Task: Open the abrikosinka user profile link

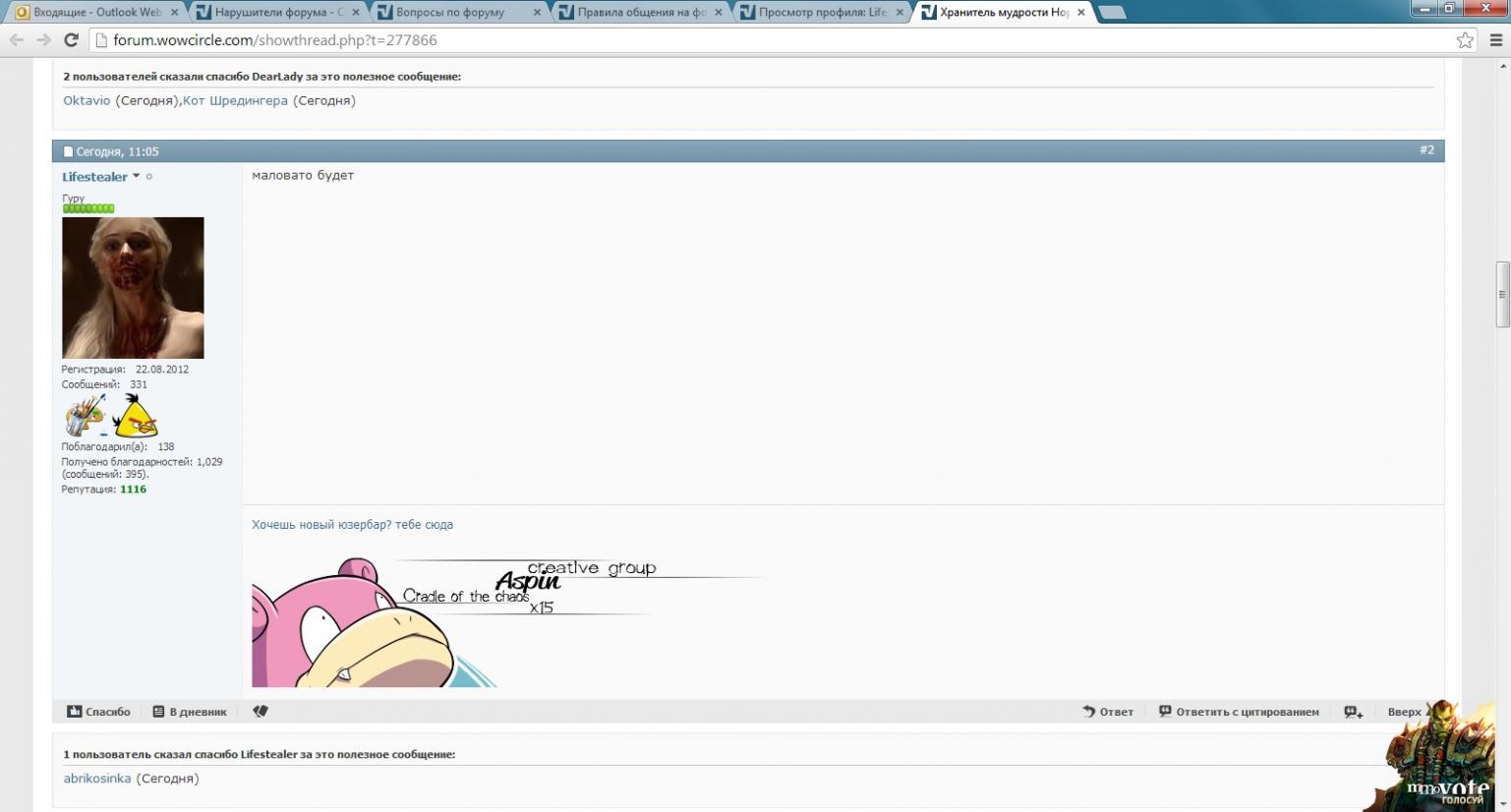Action: tap(96, 779)
